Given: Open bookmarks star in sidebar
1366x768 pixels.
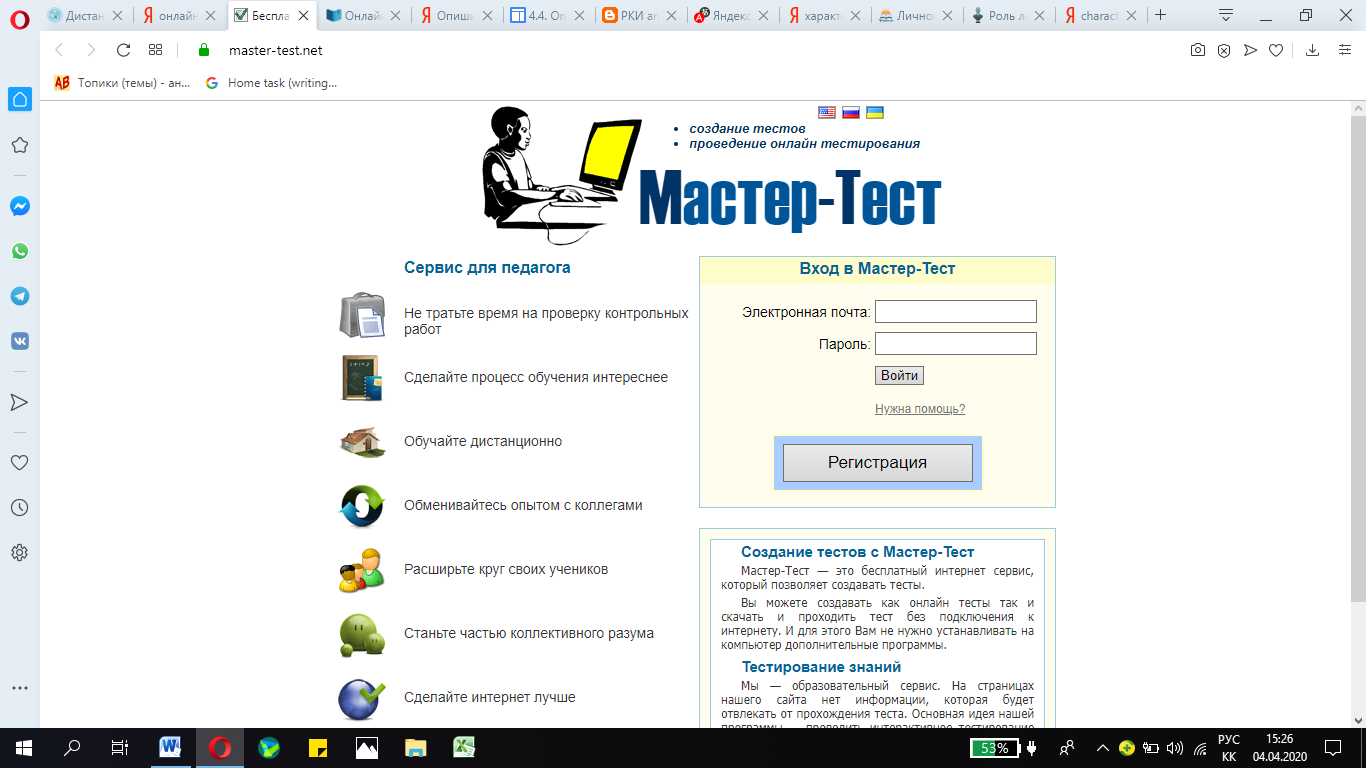Looking at the screenshot, I should click(19, 145).
